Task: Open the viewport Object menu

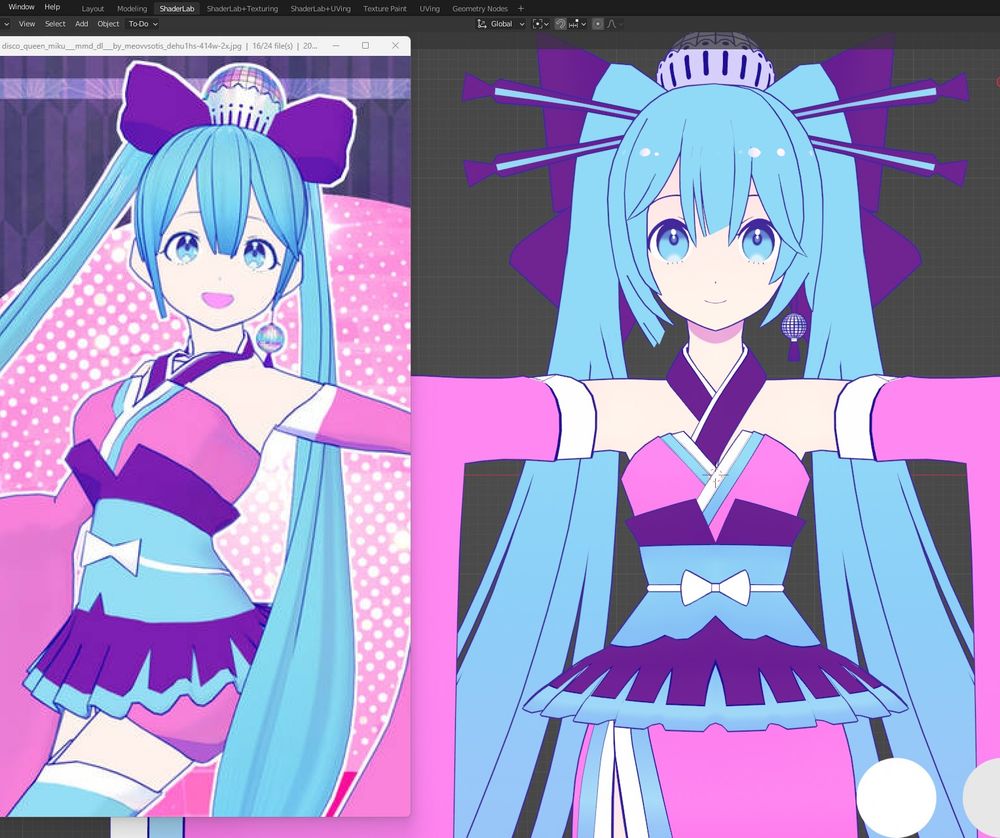Action: pos(108,24)
